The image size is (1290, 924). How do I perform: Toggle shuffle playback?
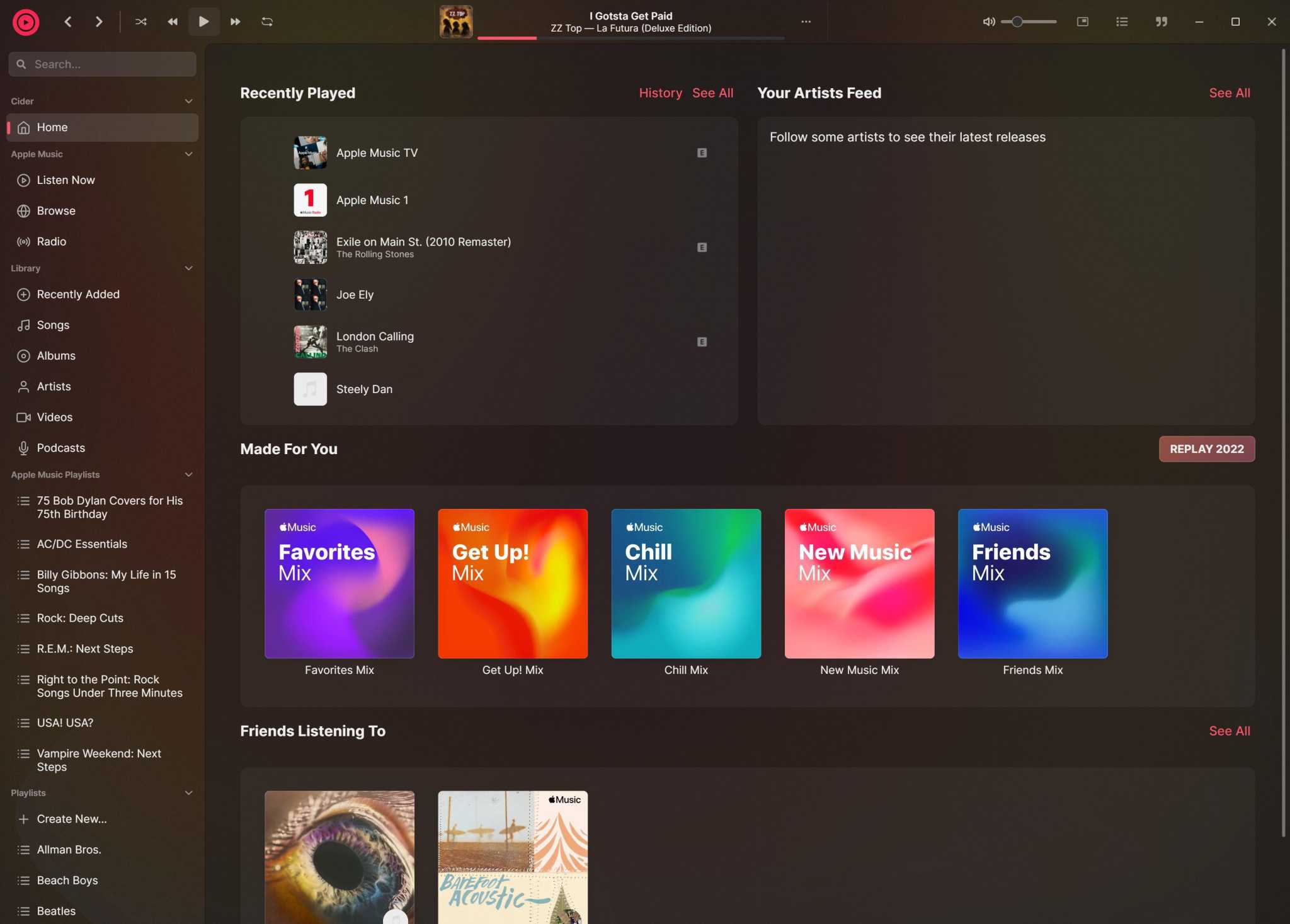pos(141,22)
